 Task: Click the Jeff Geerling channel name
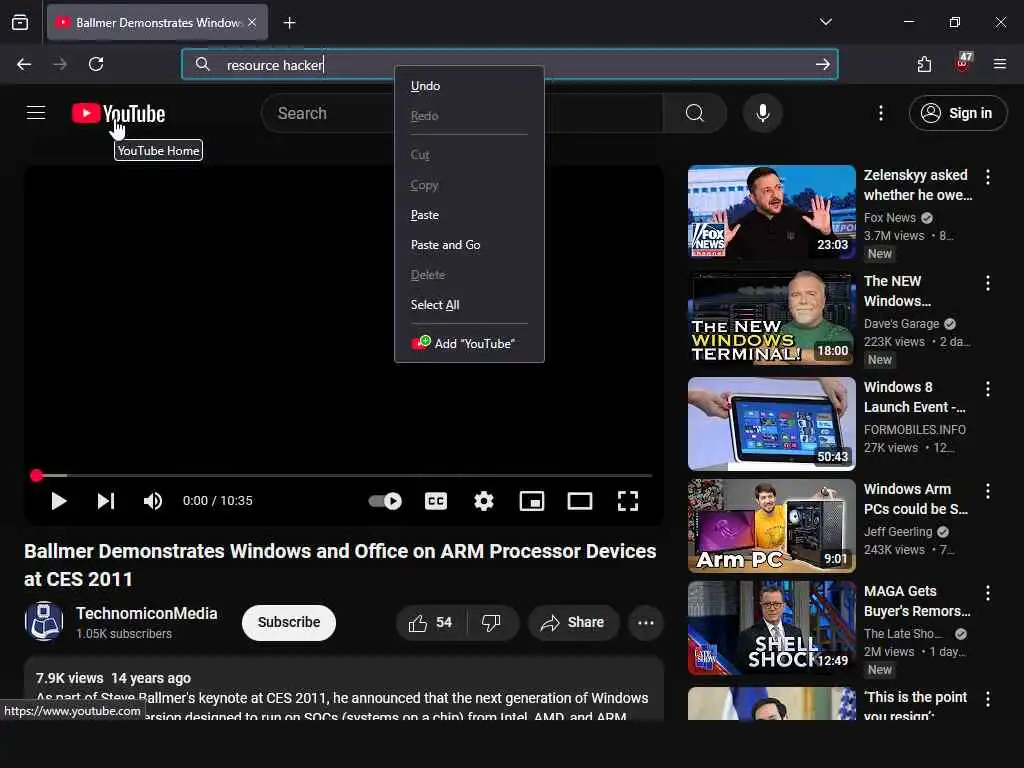(x=898, y=532)
